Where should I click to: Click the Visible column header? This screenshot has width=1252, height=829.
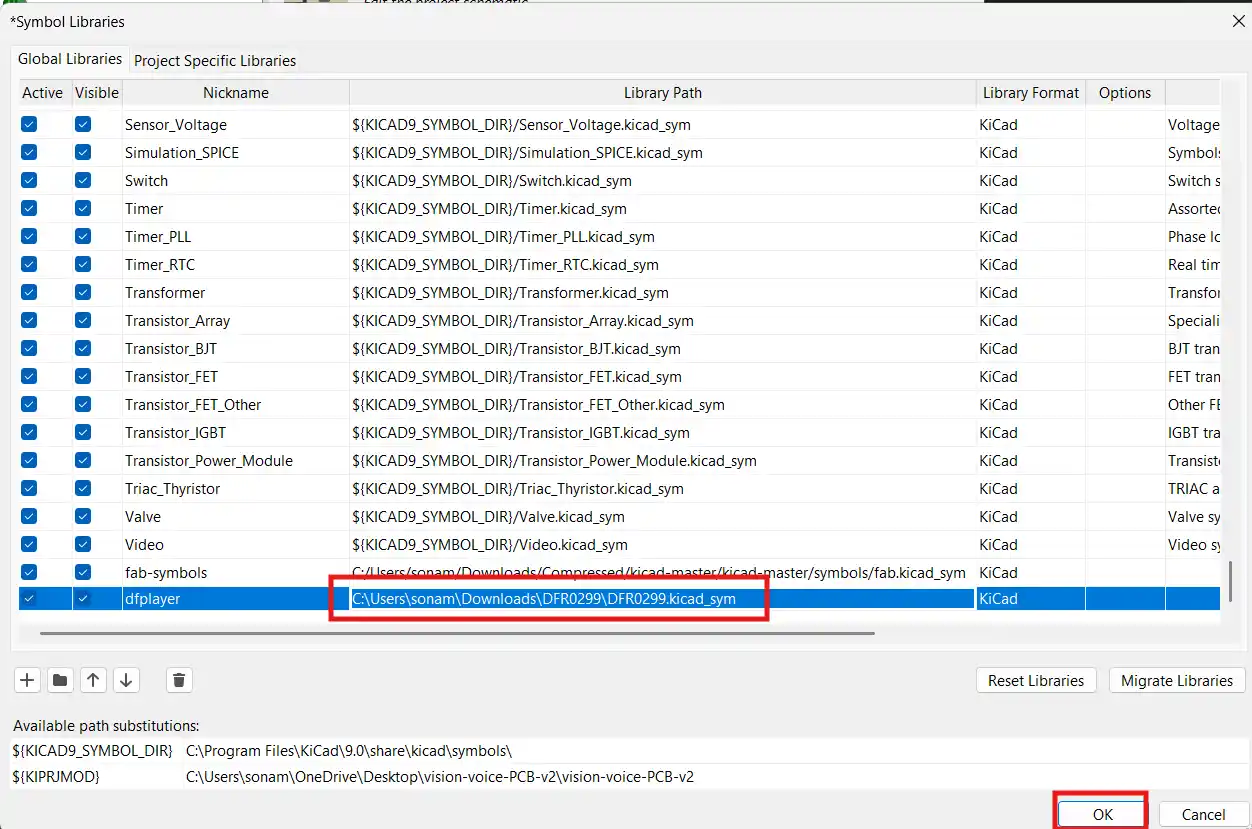pyautogui.click(x=97, y=93)
